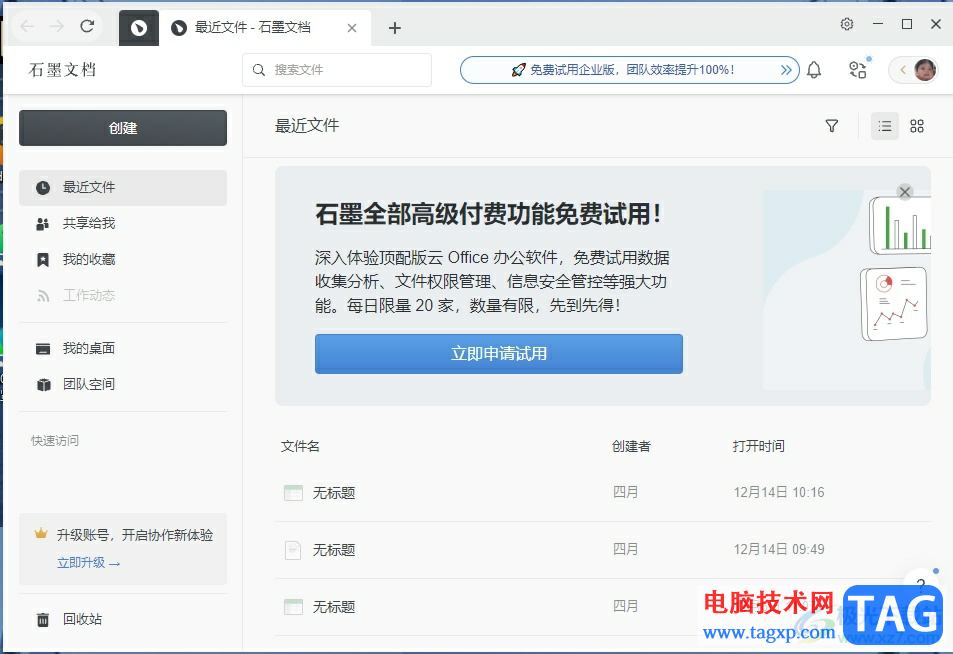Viewport: 953px width, 654px height.
Task: Open 回收站 in sidebar
Action: point(123,619)
